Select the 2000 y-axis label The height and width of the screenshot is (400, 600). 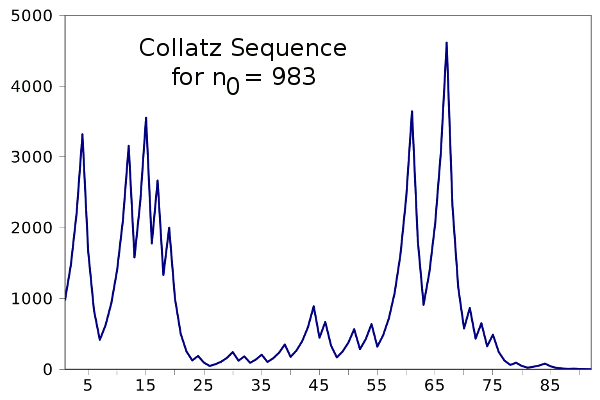[30, 228]
